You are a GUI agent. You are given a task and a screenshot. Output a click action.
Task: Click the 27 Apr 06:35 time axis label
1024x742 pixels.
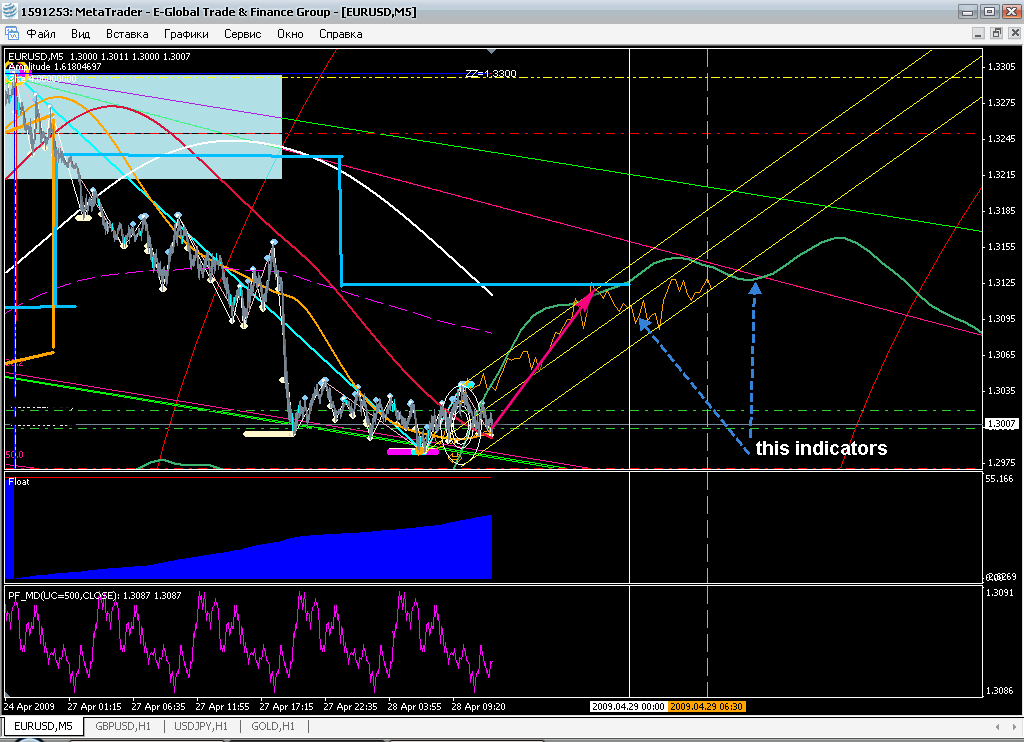(158, 707)
